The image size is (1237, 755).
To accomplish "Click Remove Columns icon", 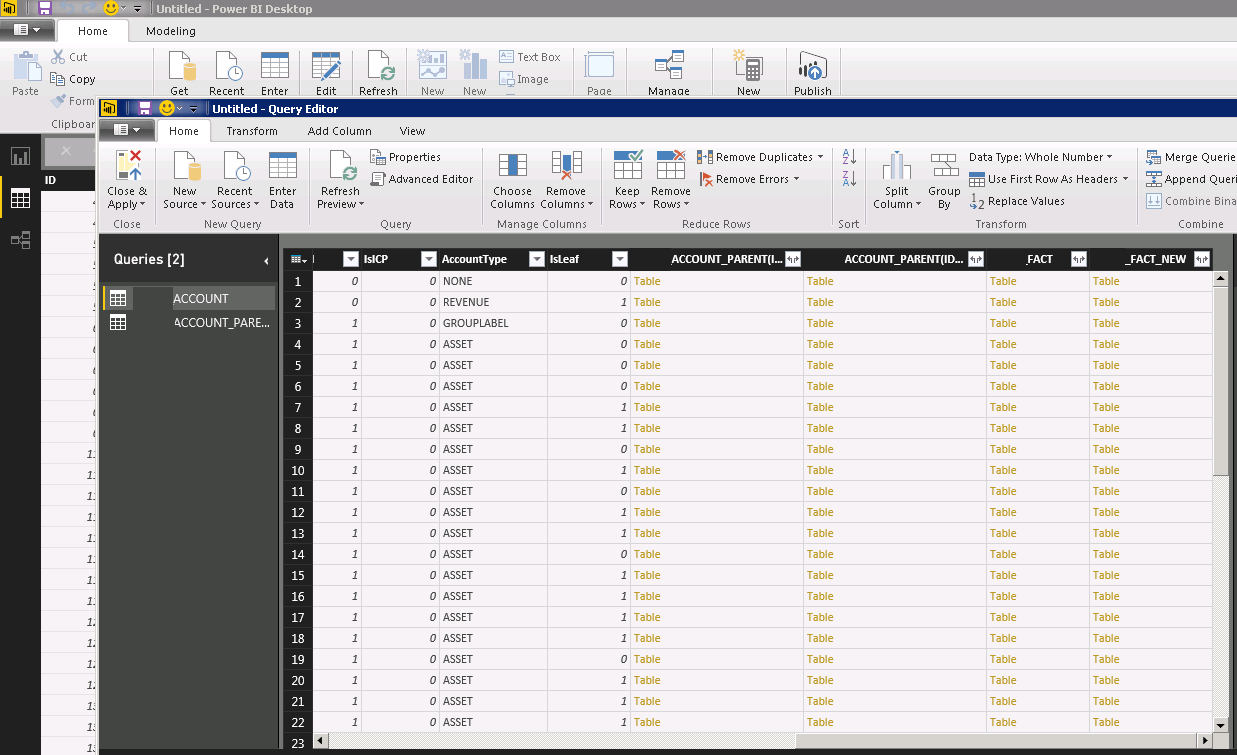I will [566, 165].
